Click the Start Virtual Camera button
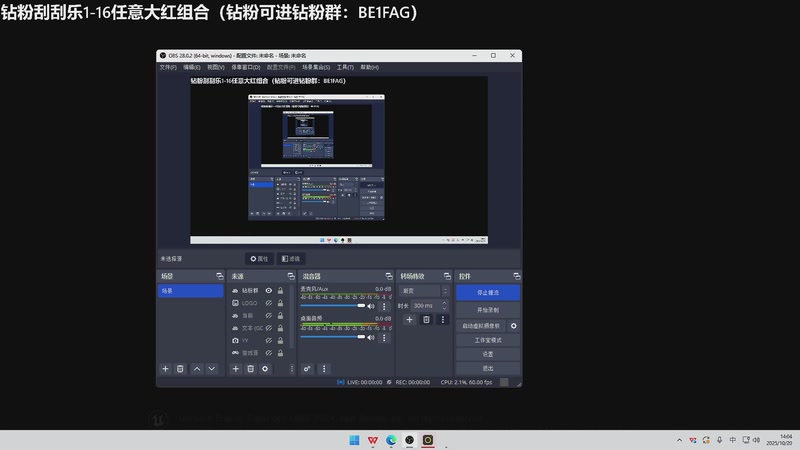This screenshot has width=800, height=450. [x=481, y=326]
